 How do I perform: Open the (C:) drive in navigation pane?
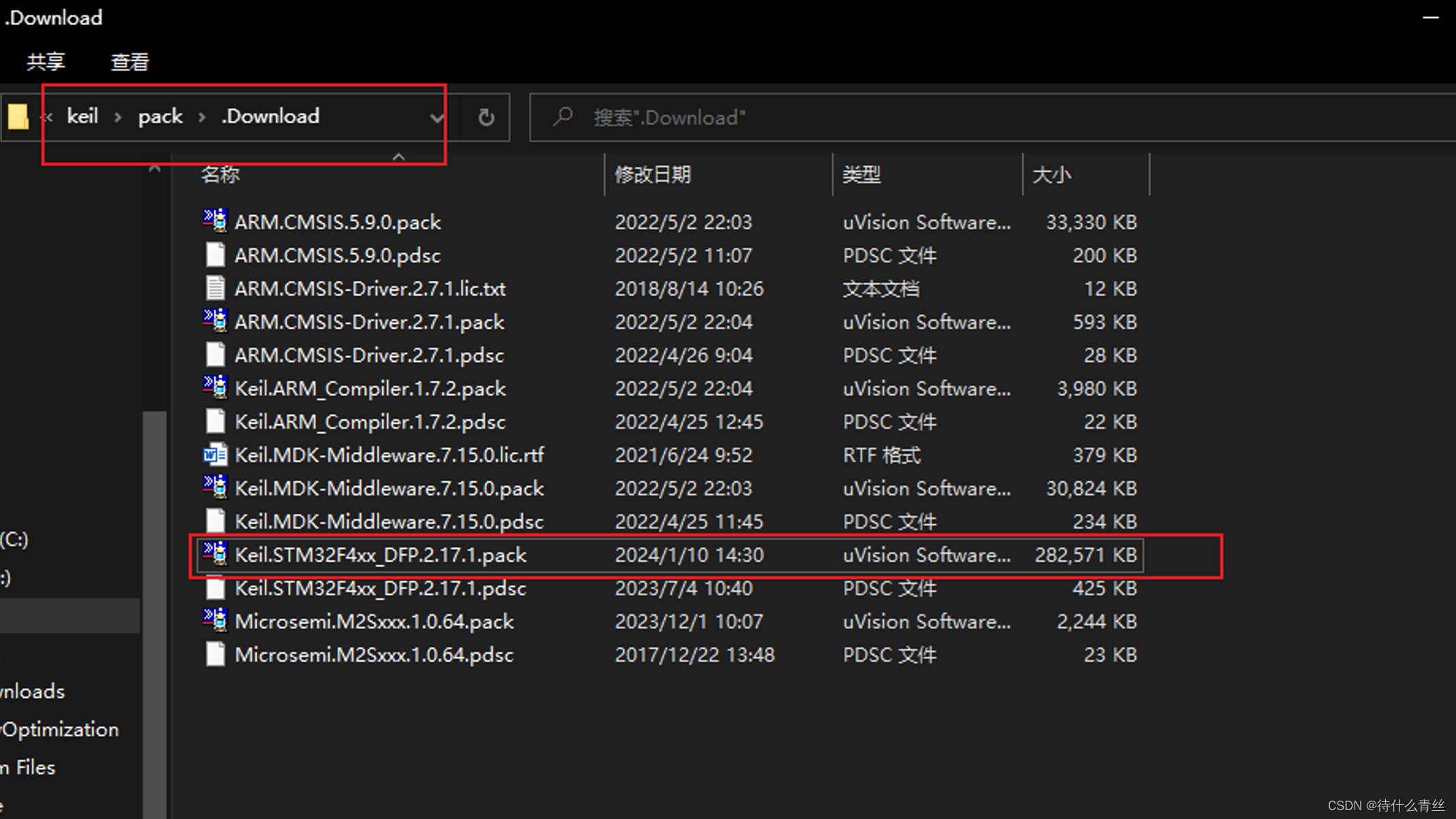pos(14,539)
